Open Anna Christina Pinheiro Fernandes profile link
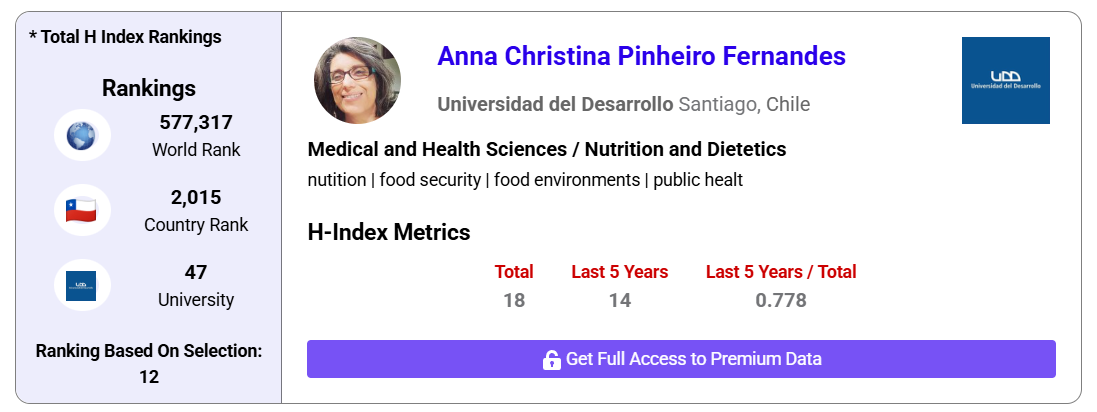This screenshot has width=1097, height=412. tap(641, 56)
